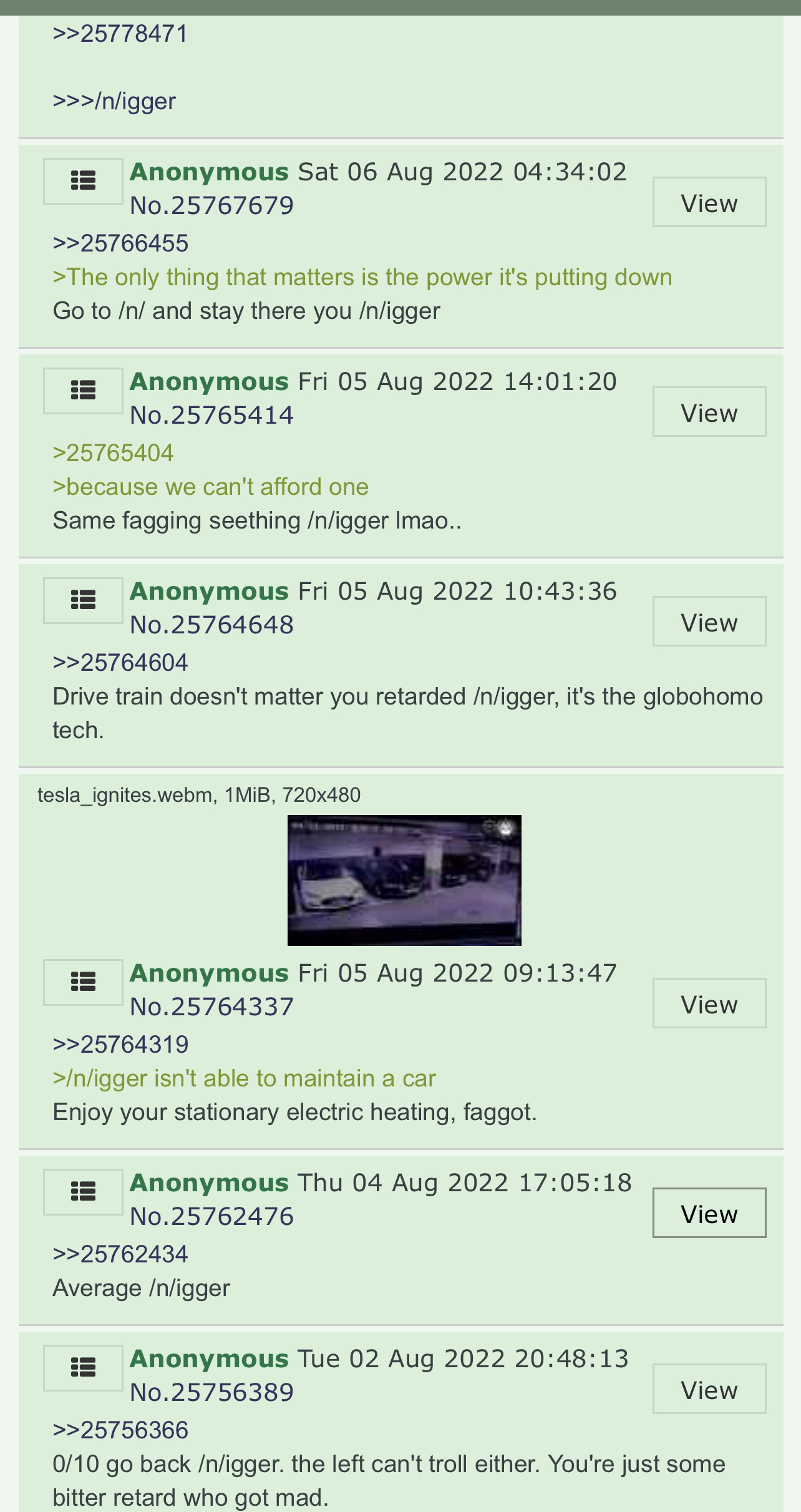801x1512 pixels.
Task: Click post number No.25762476 link
Action: pyautogui.click(x=211, y=1217)
